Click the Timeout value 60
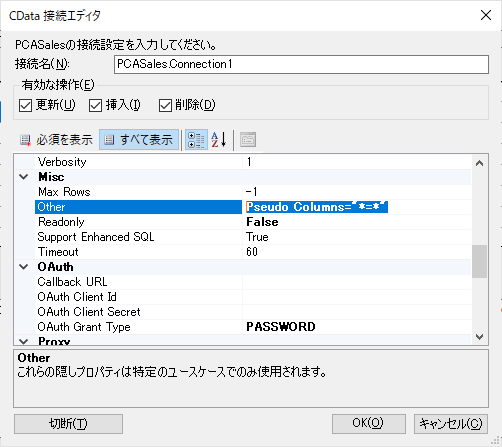 coord(252,252)
